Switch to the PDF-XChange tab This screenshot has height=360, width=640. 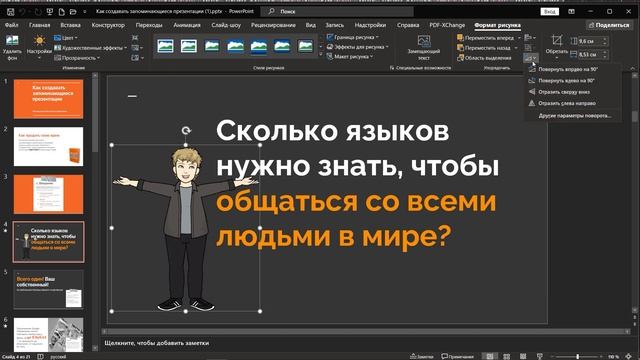tap(447, 25)
